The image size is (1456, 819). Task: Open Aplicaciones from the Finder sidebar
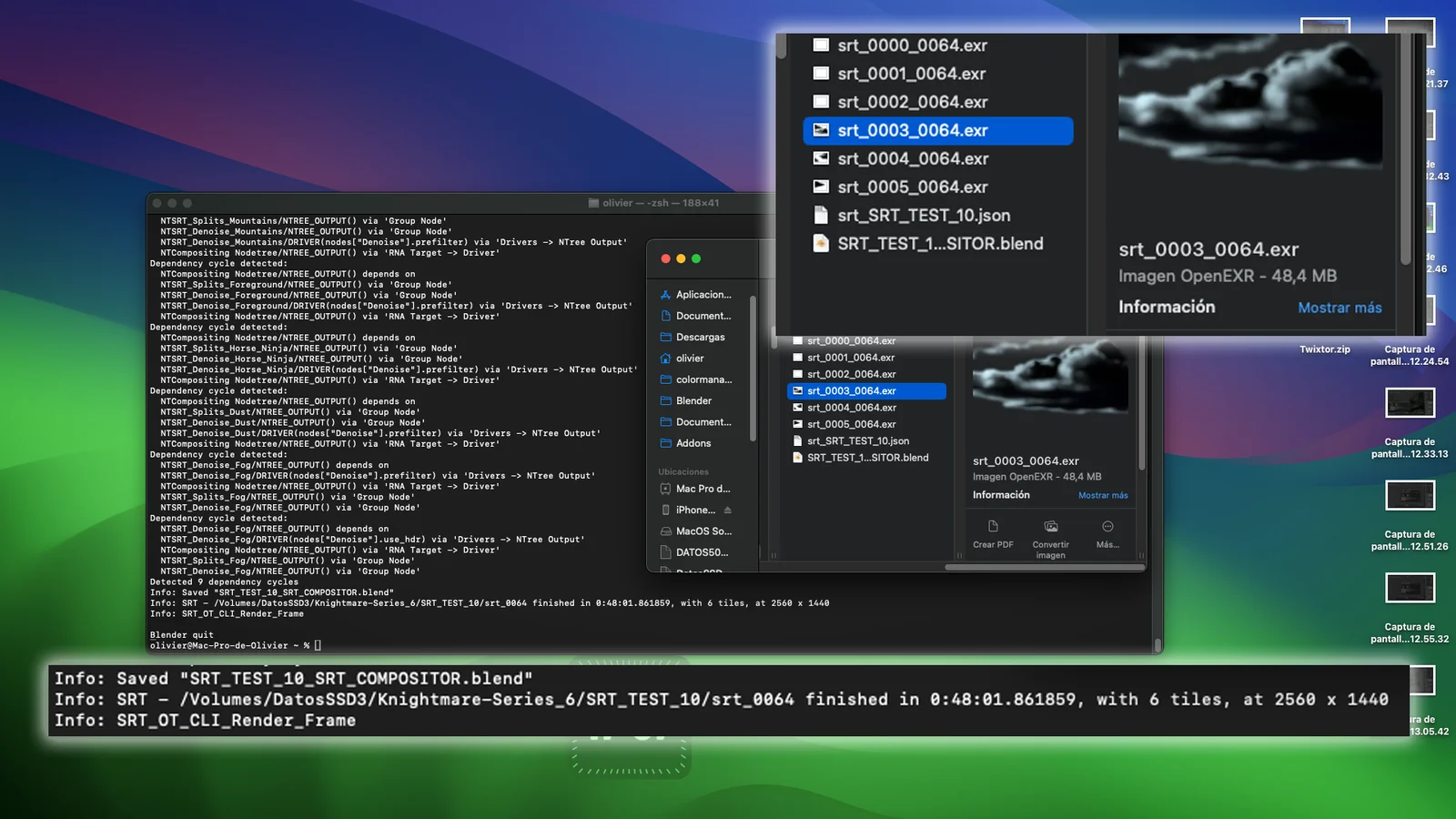click(x=703, y=294)
